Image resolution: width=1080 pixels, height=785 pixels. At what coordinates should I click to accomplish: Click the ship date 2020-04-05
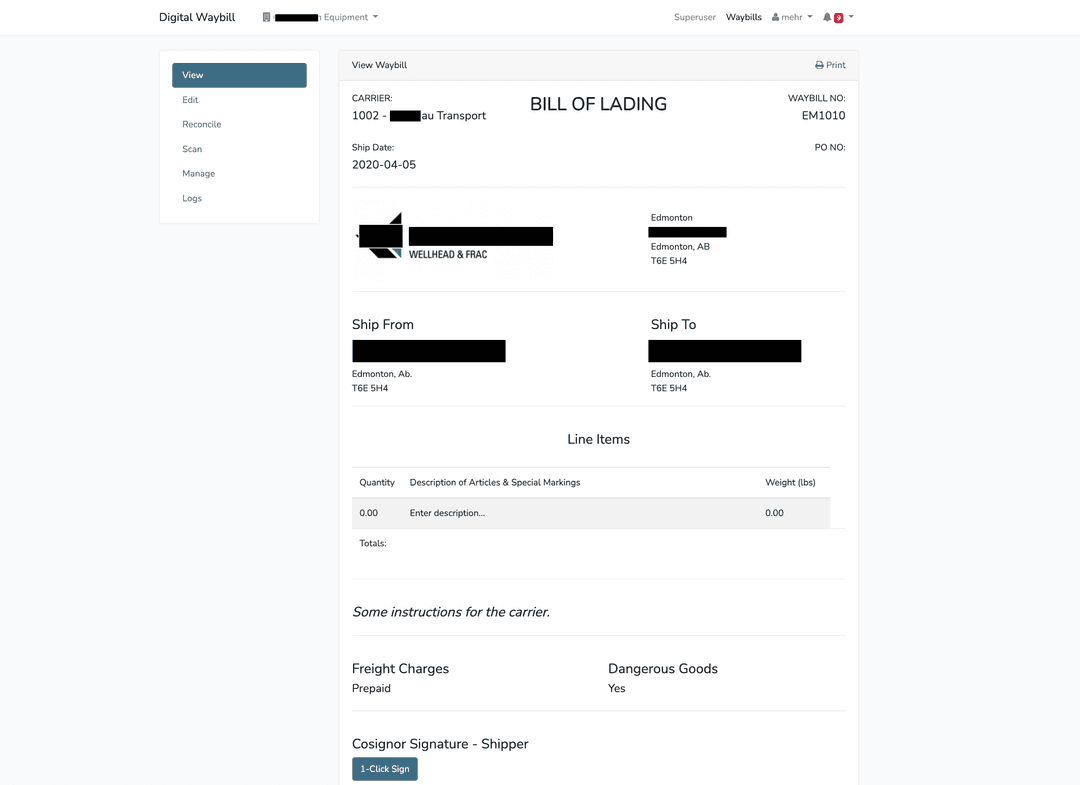tap(384, 165)
